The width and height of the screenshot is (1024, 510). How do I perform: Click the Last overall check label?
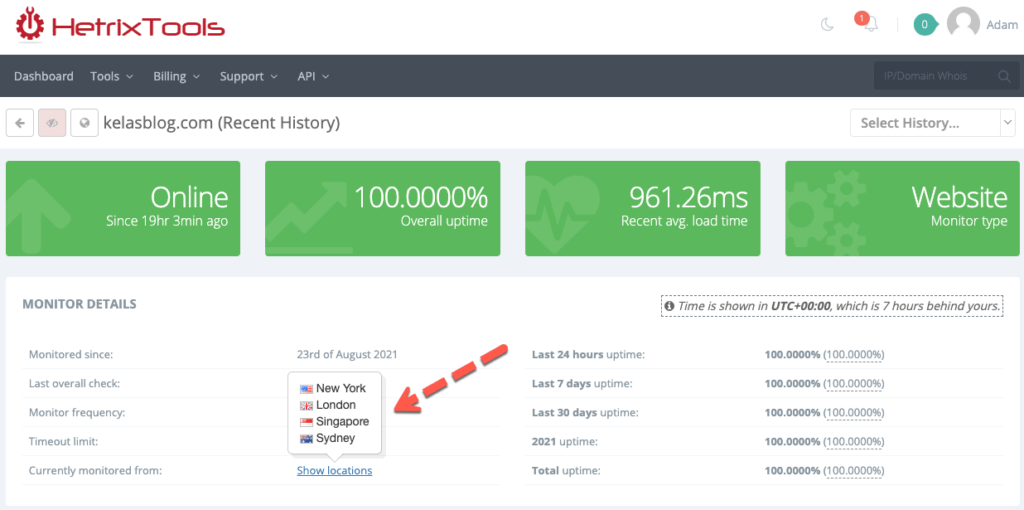[74, 384]
